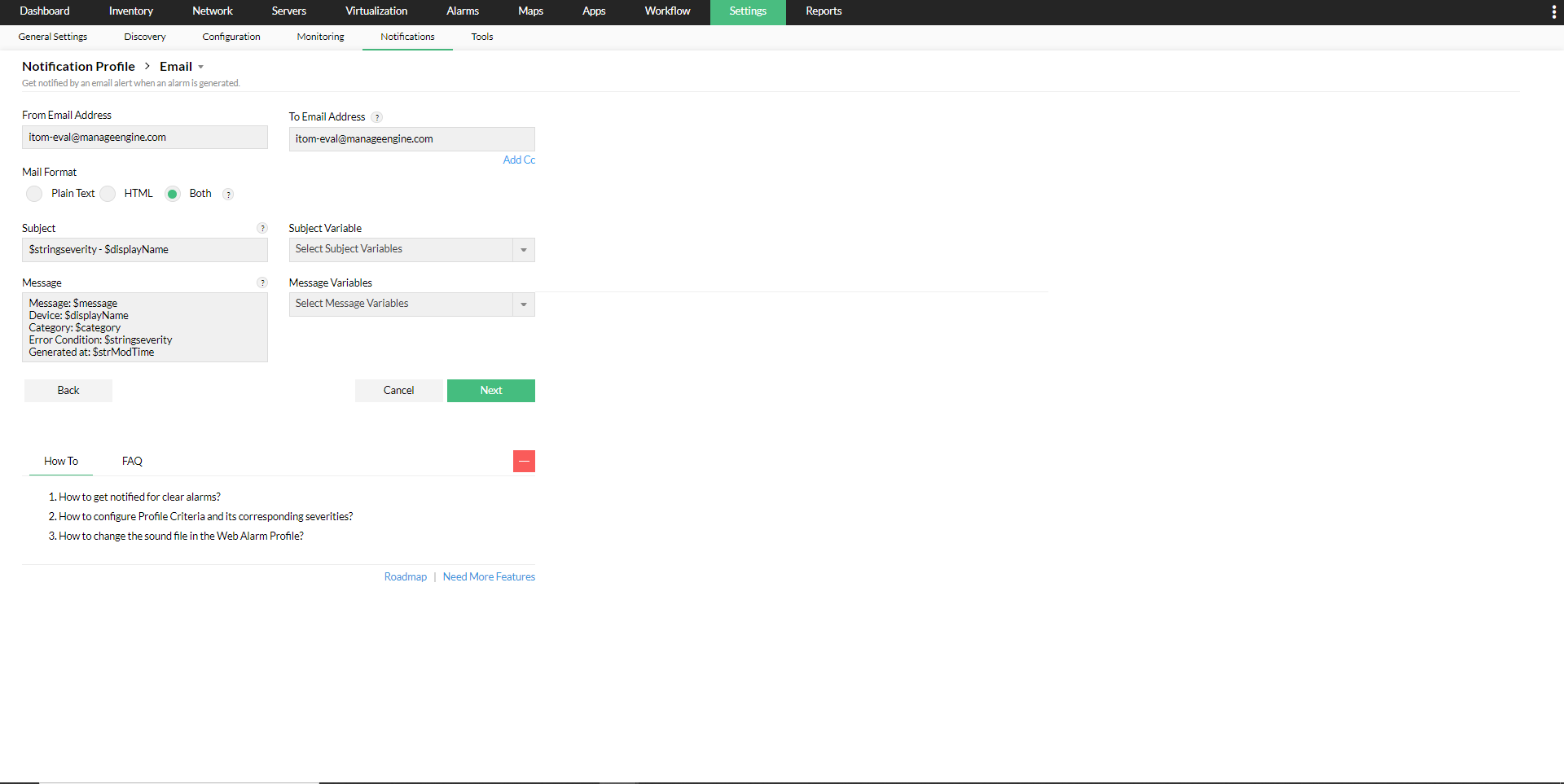Open the three-dot menu in top bar
Image resolution: width=1564 pixels, height=784 pixels.
pos(1553,11)
